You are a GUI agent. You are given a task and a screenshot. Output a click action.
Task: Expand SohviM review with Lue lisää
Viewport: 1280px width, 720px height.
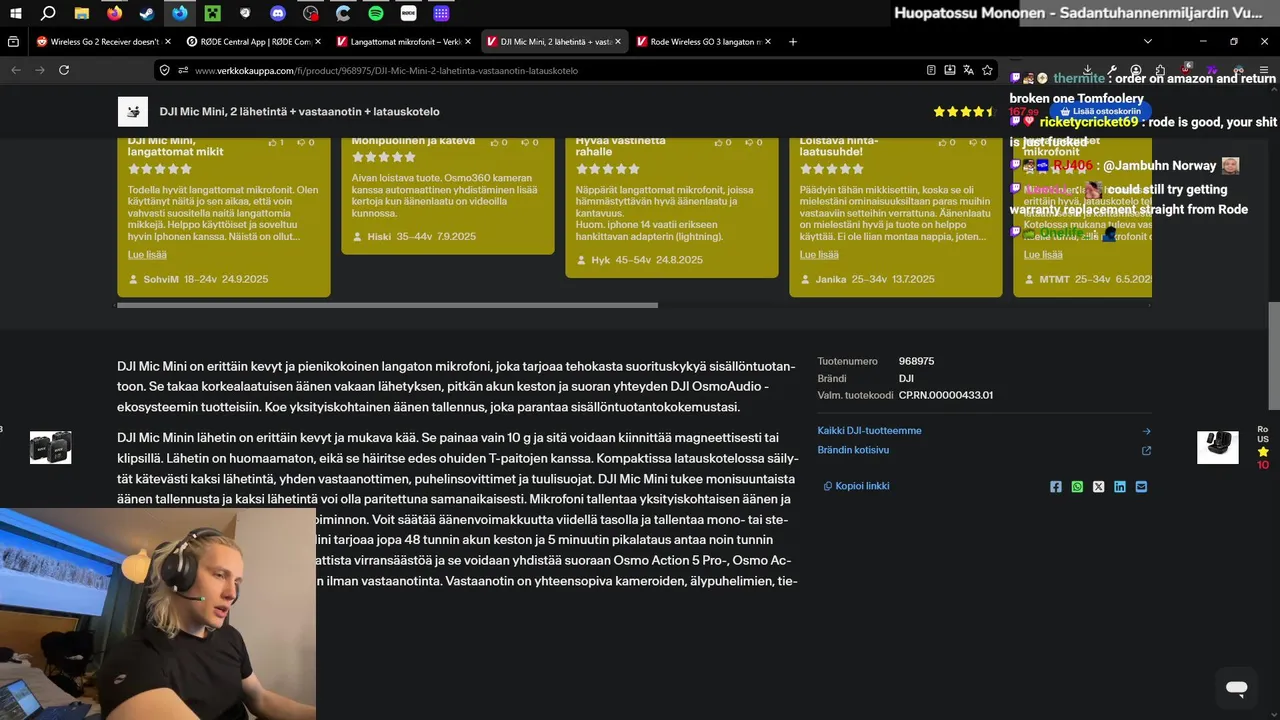pos(147,255)
